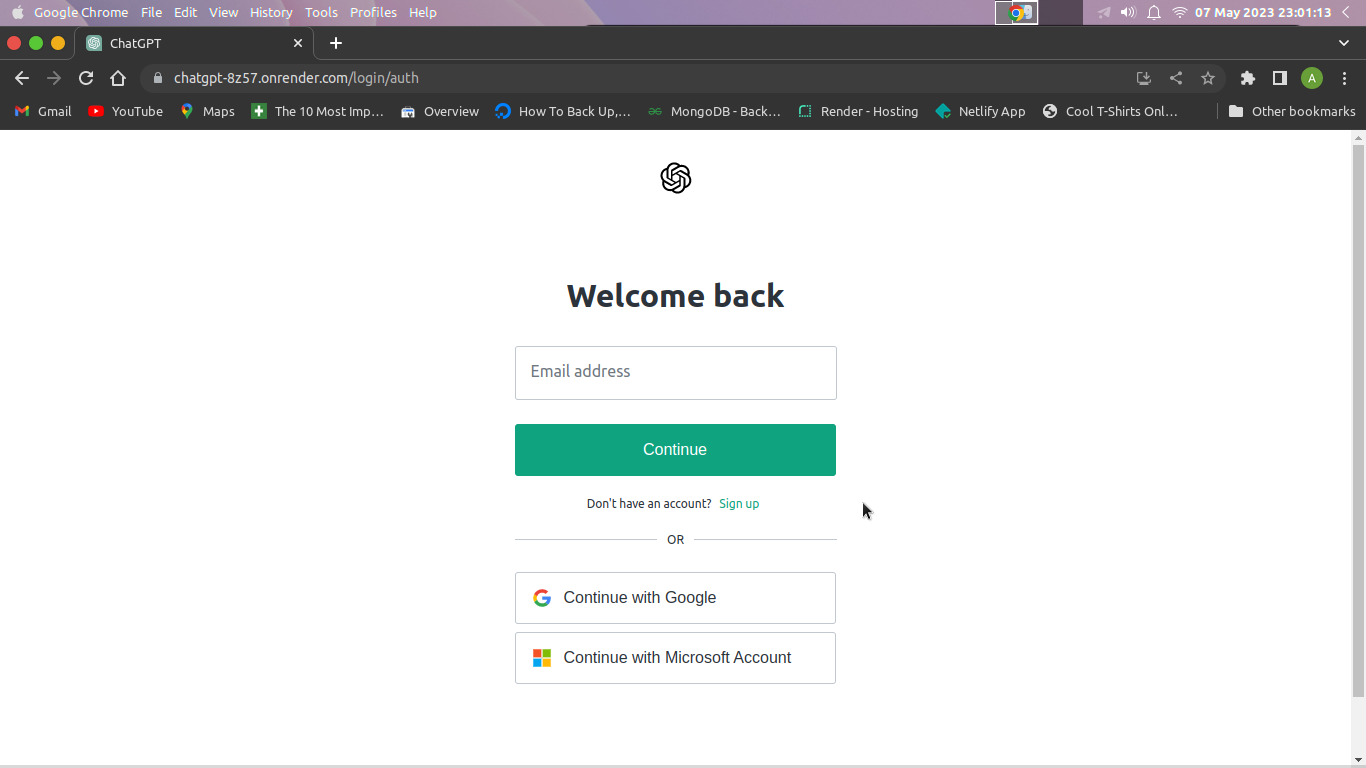This screenshot has height=768, width=1366.
Task: Open the notification bell in menu bar
Action: 1153,12
